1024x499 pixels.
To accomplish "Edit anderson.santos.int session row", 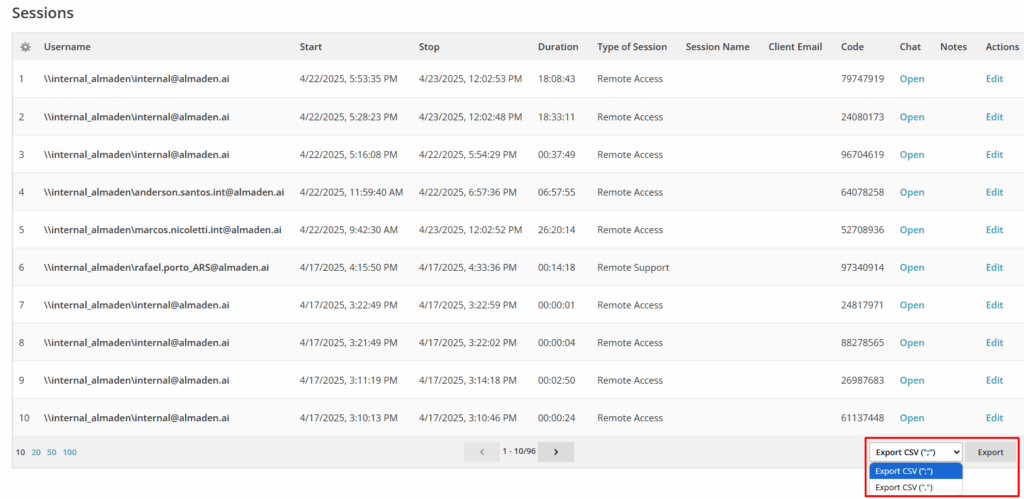I will point(994,192).
